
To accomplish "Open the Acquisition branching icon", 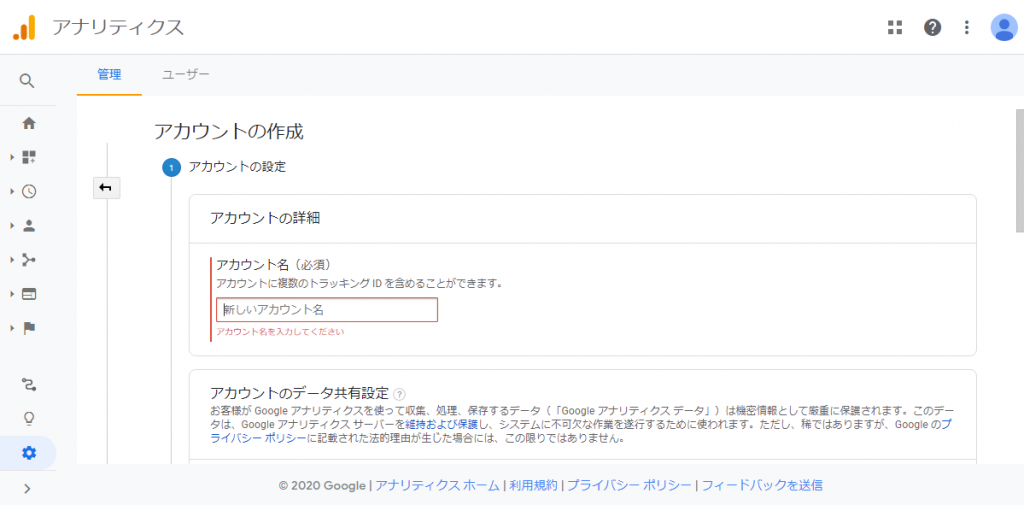I will click(x=29, y=260).
